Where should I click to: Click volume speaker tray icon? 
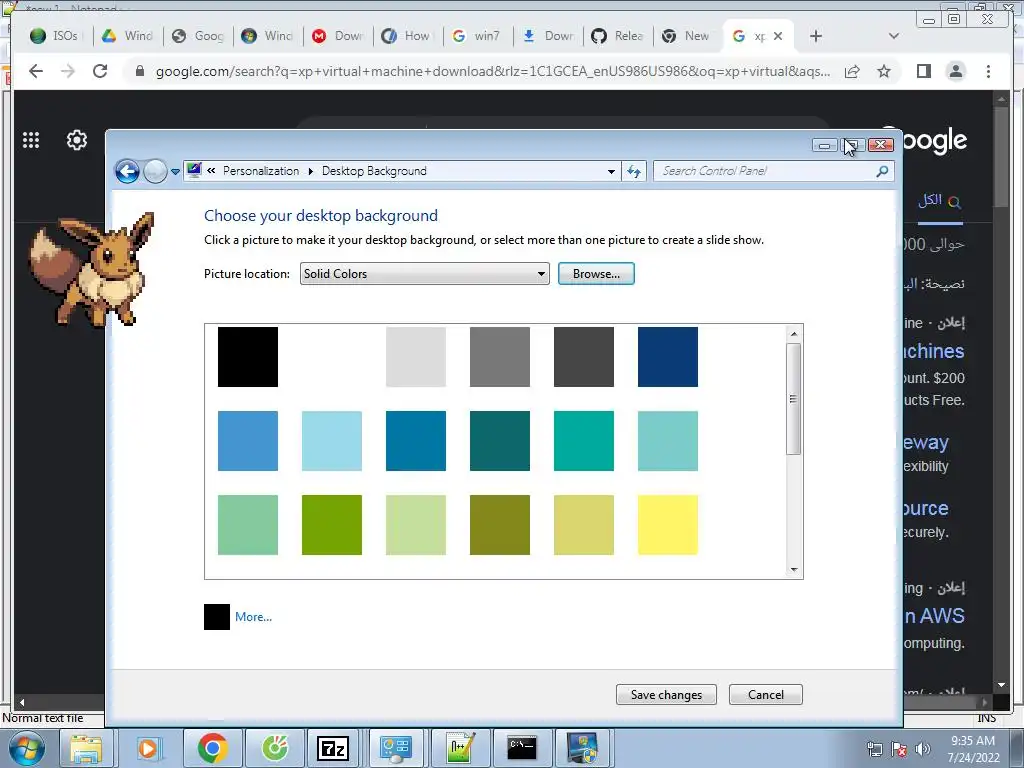point(923,749)
